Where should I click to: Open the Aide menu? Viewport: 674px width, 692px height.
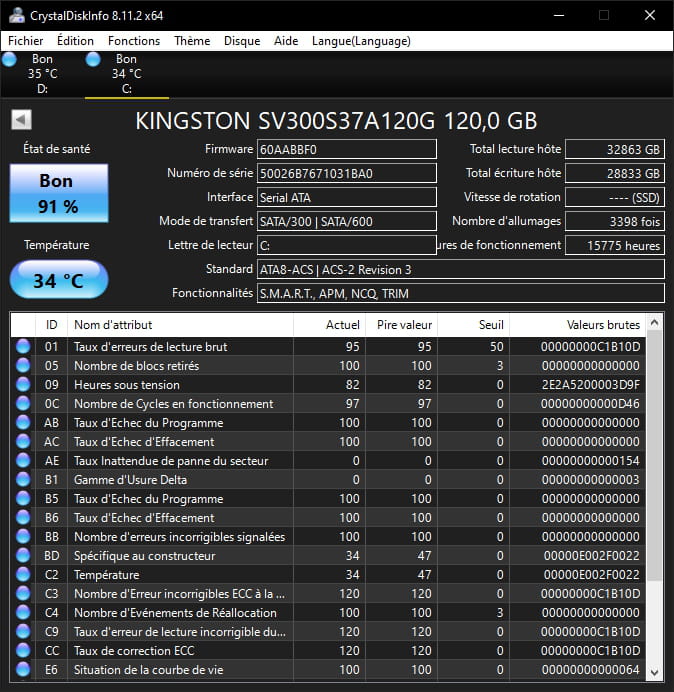tap(286, 41)
